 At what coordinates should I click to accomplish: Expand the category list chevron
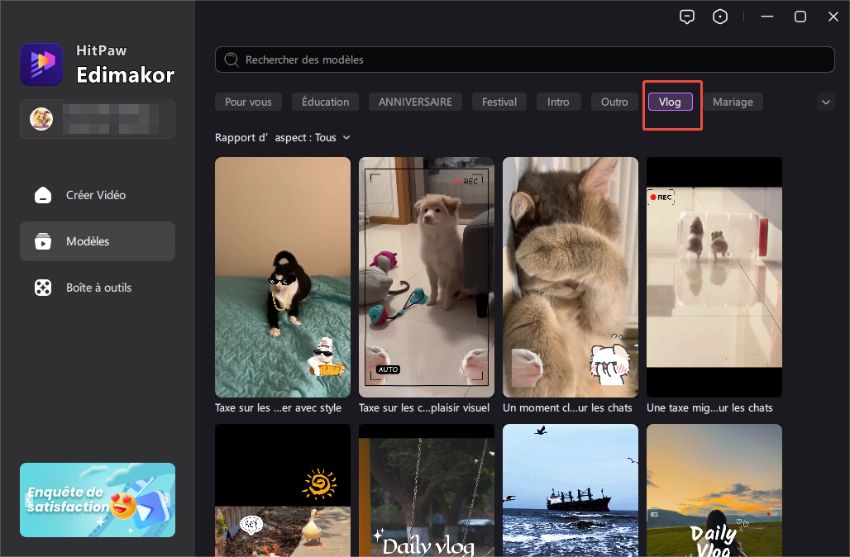tap(825, 102)
